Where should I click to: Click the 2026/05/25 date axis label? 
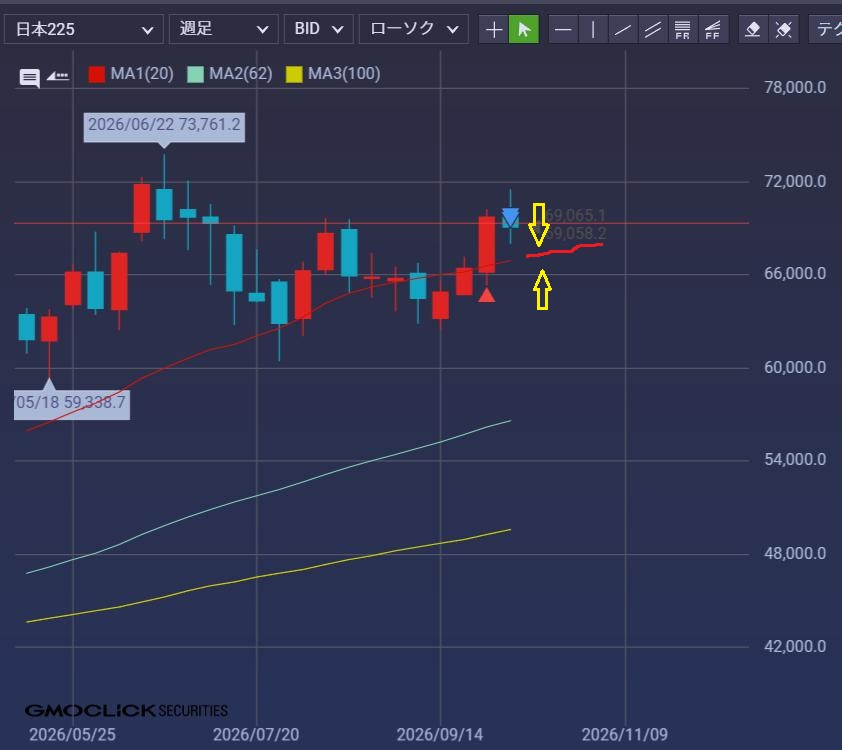pos(72,734)
